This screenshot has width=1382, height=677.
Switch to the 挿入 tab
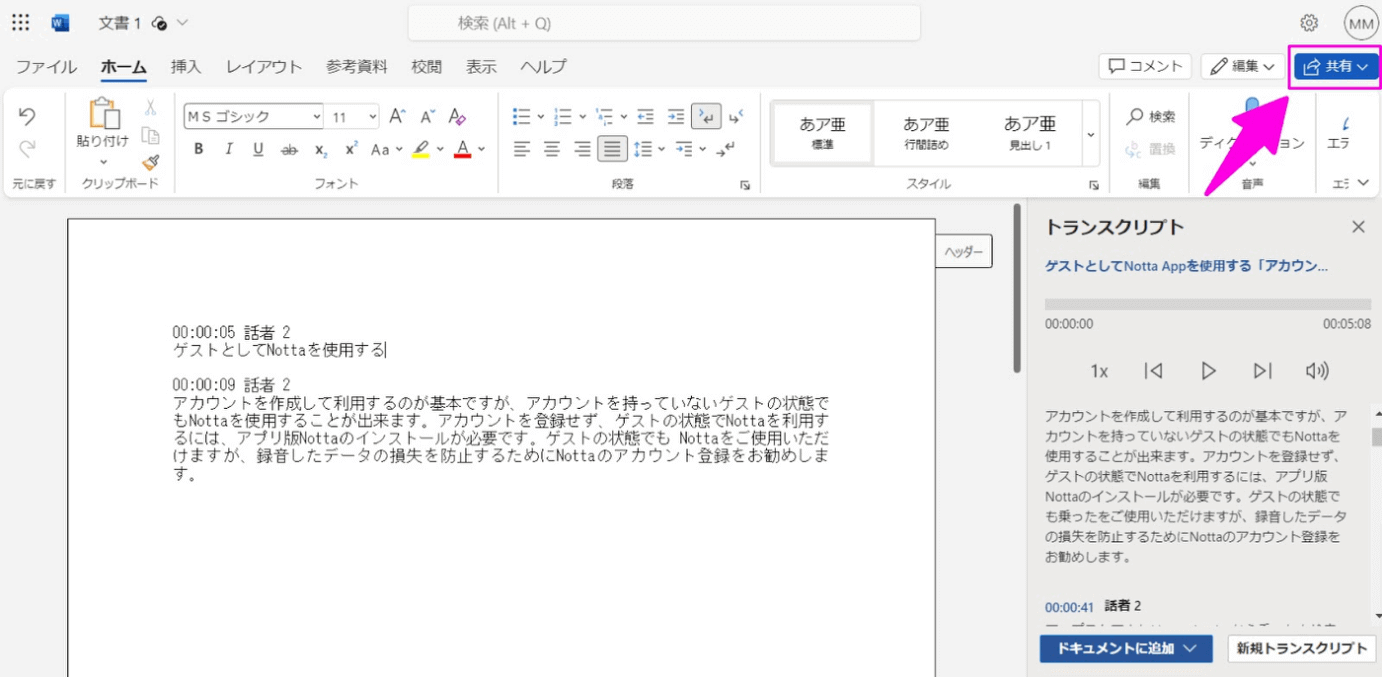[x=186, y=67]
